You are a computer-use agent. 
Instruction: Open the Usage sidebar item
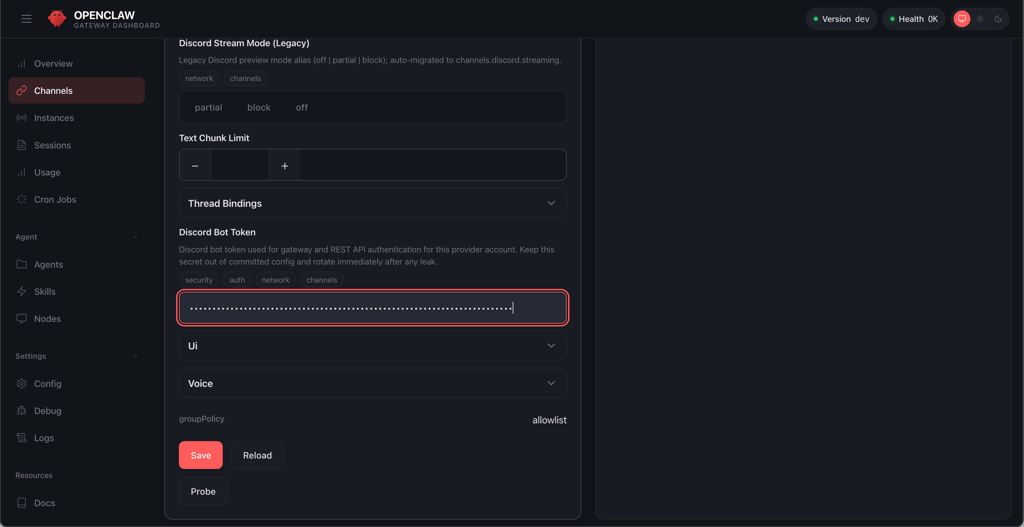click(76, 172)
